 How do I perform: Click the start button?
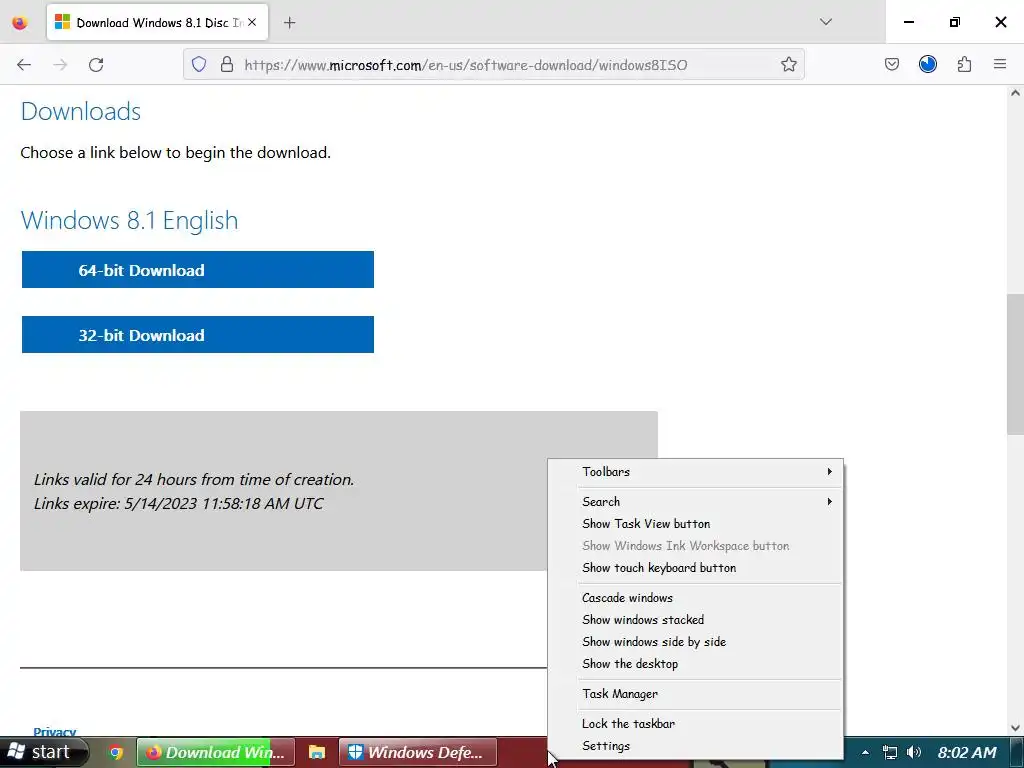tap(43, 752)
